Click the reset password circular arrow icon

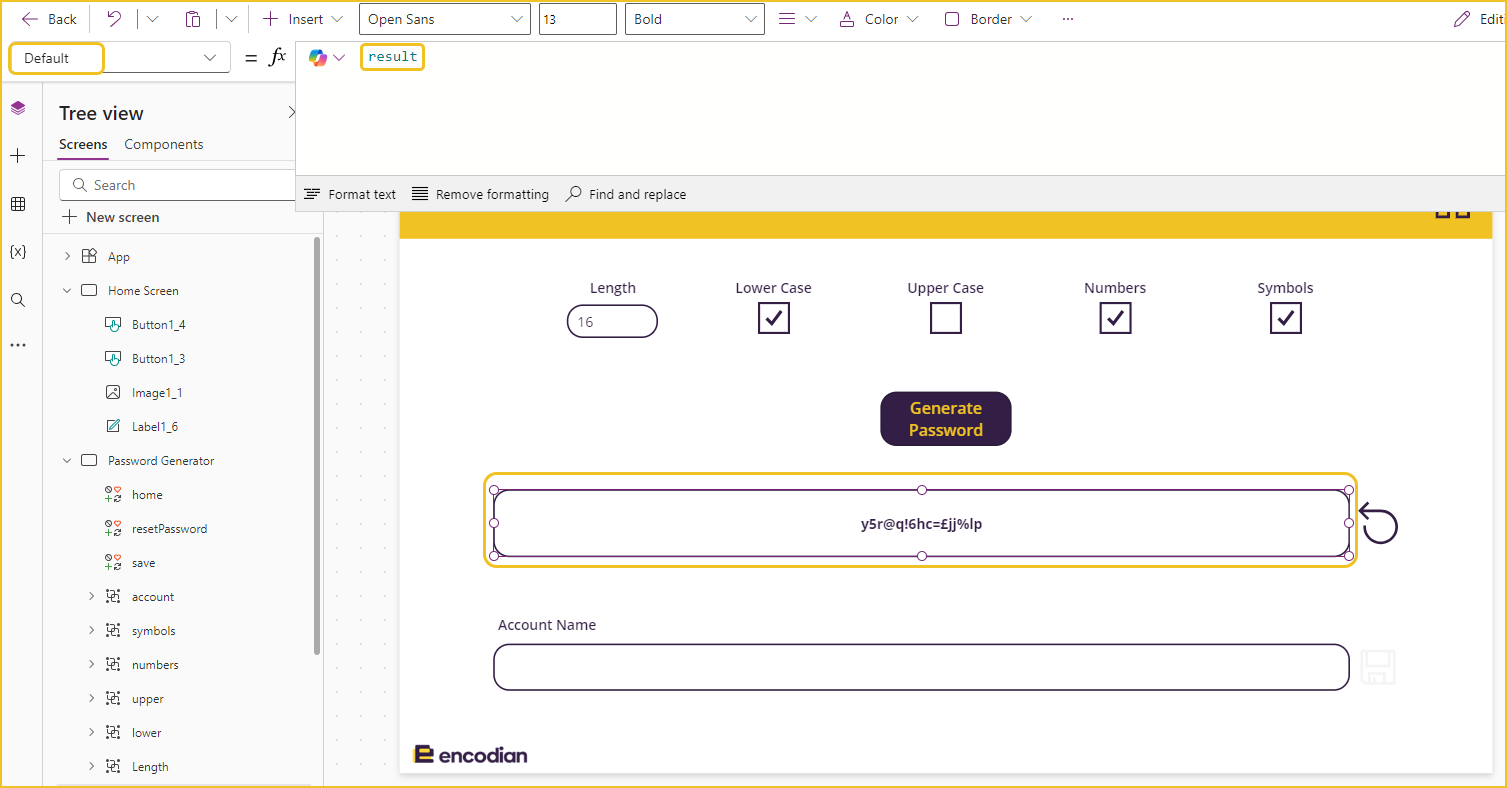[x=1378, y=524]
